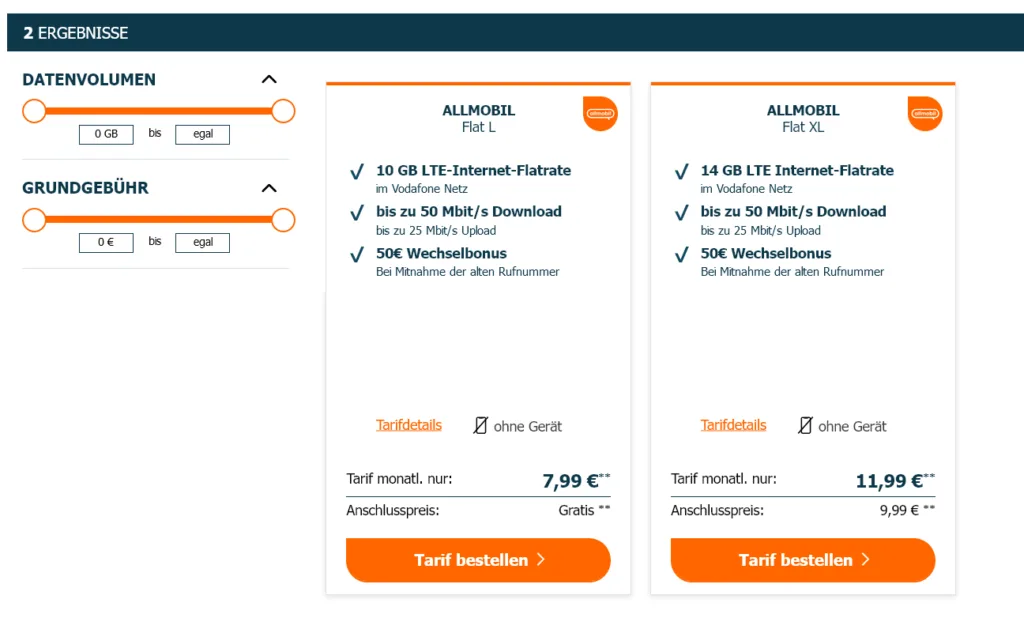Click the '0 GB' minimum data input field

point(105,134)
